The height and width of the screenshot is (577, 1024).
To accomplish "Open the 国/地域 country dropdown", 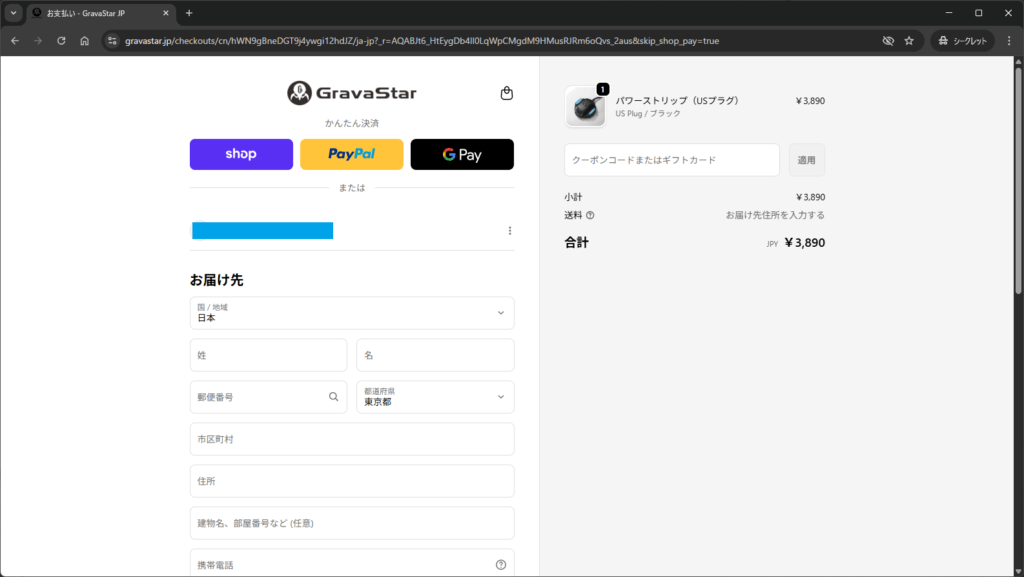I will 352,313.
